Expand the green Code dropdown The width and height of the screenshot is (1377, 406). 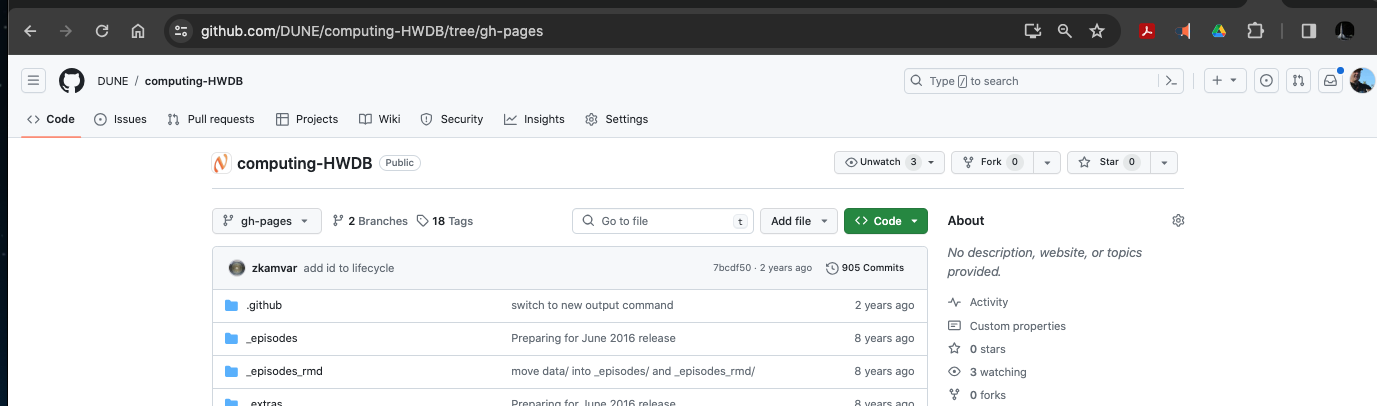tap(885, 221)
